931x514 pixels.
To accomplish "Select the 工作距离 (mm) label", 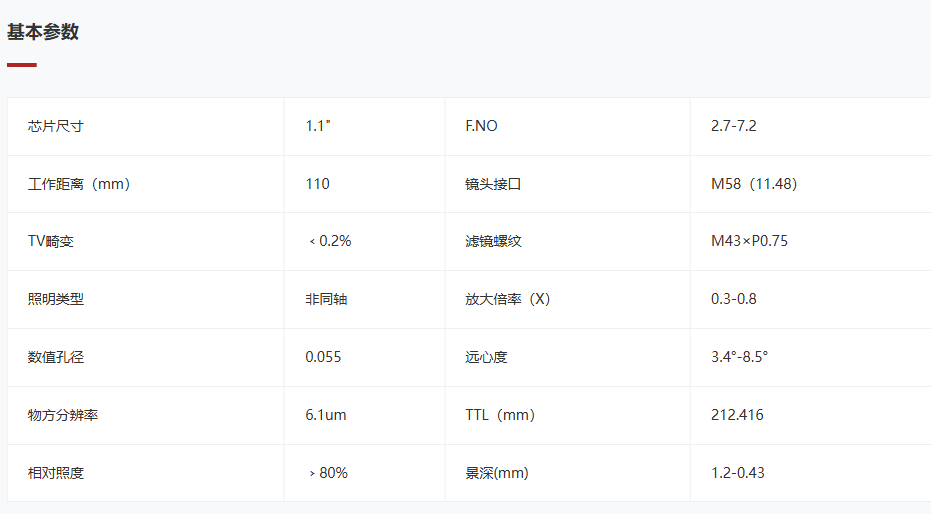I will coord(79,184).
